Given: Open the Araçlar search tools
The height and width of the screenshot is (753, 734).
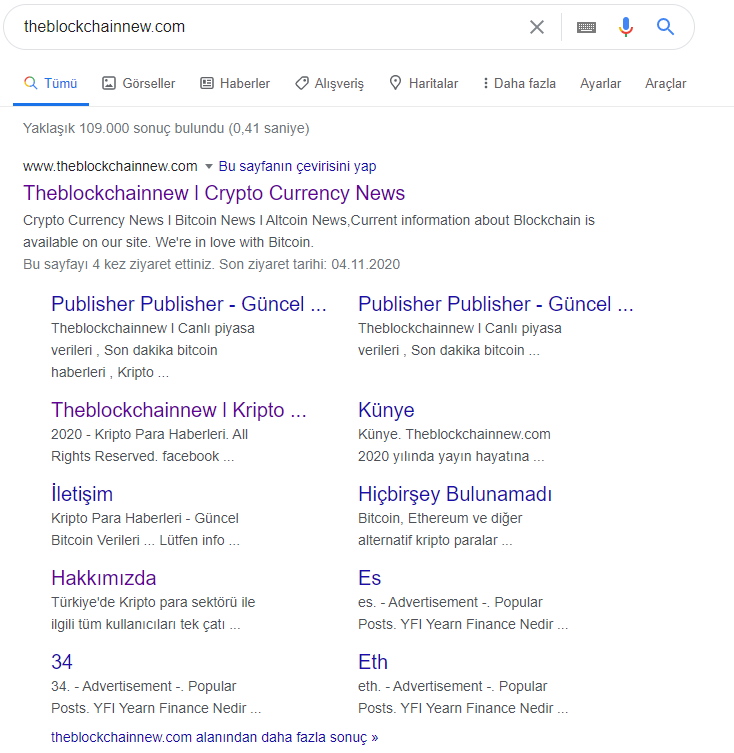Looking at the screenshot, I should click(x=665, y=84).
